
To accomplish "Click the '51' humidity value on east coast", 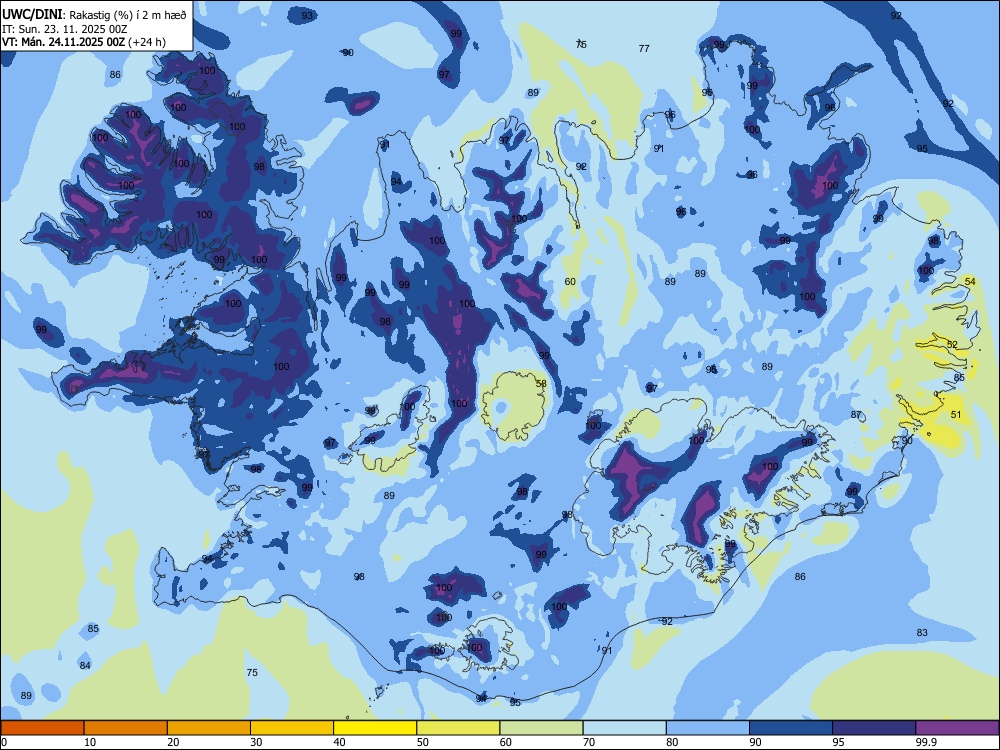I will tap(956, 415).
